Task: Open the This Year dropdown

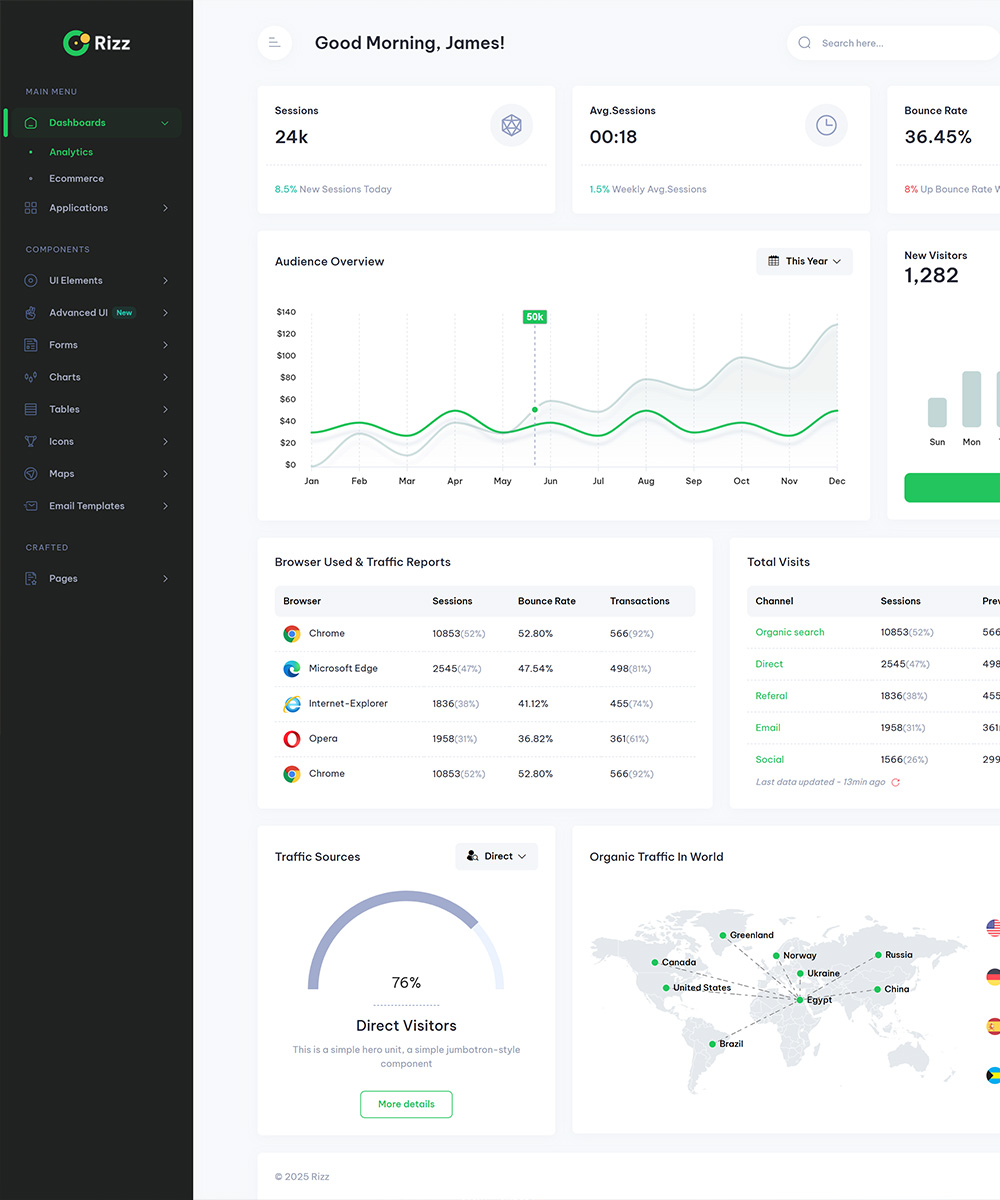Action: tap(804, 261)
